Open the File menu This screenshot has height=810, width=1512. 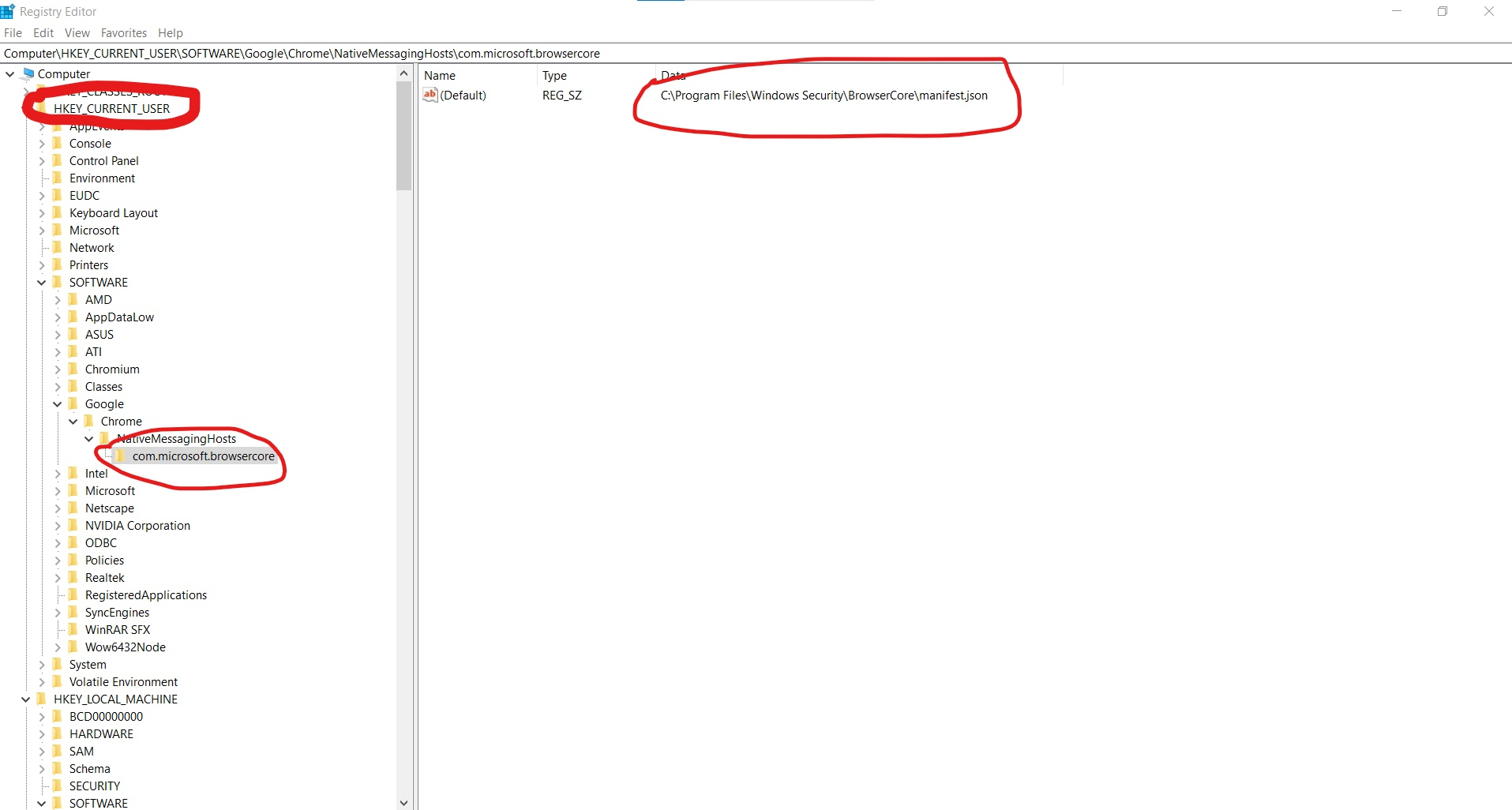[13, 33]
